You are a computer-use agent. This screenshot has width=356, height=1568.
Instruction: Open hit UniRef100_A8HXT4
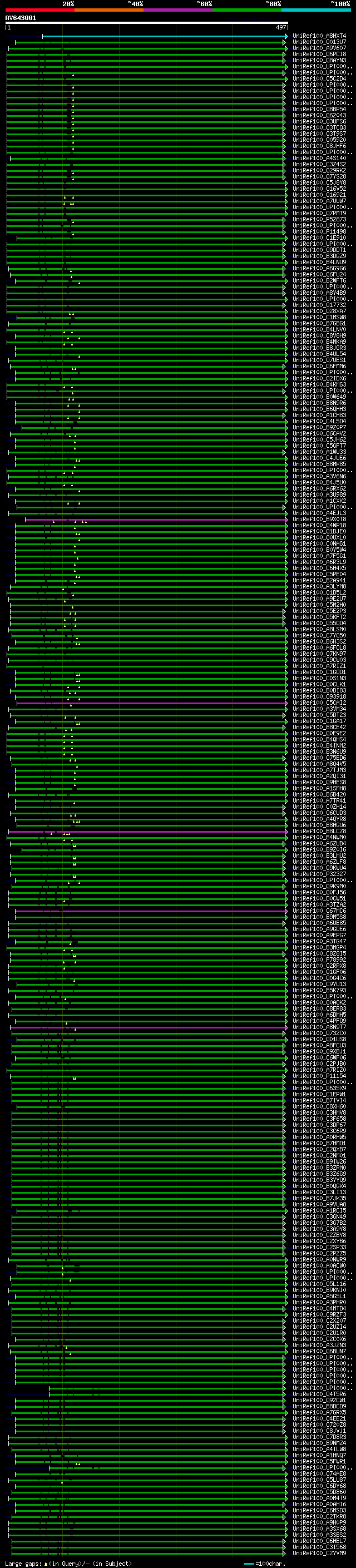pos(319,36)
